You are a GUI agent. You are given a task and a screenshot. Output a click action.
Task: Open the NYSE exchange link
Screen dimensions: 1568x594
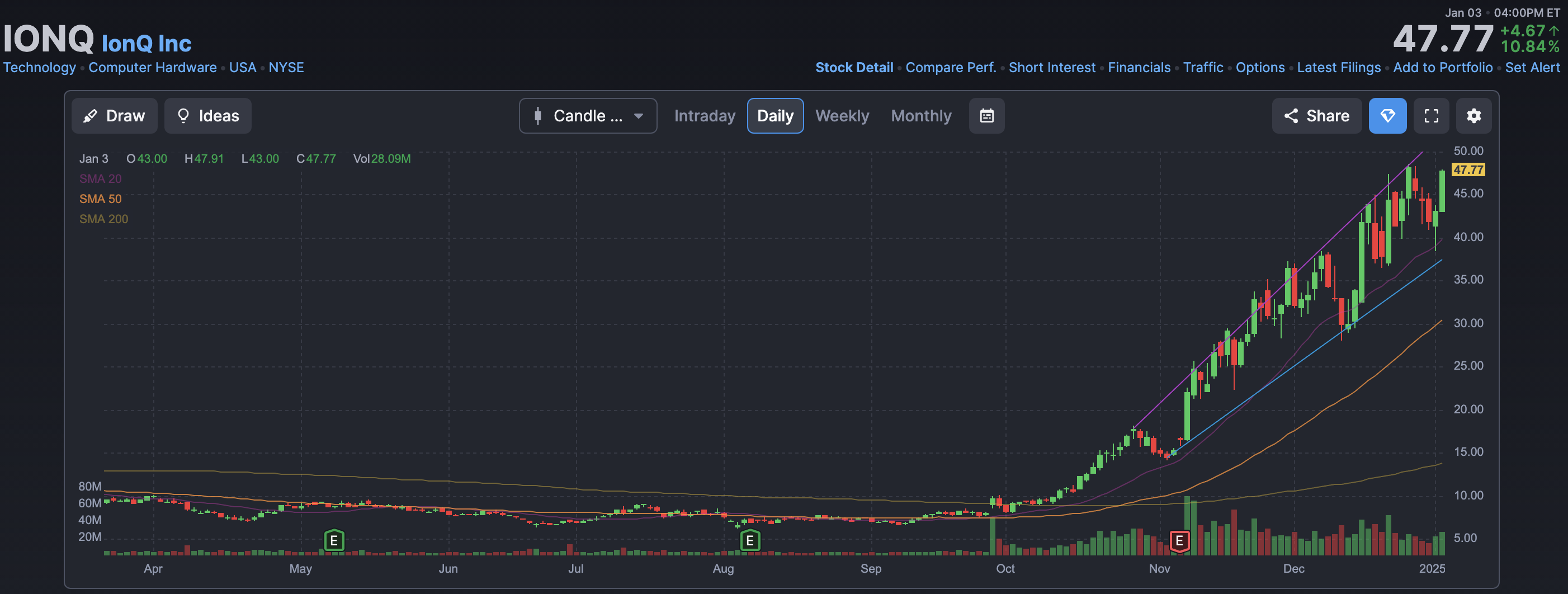coord(286,68)
